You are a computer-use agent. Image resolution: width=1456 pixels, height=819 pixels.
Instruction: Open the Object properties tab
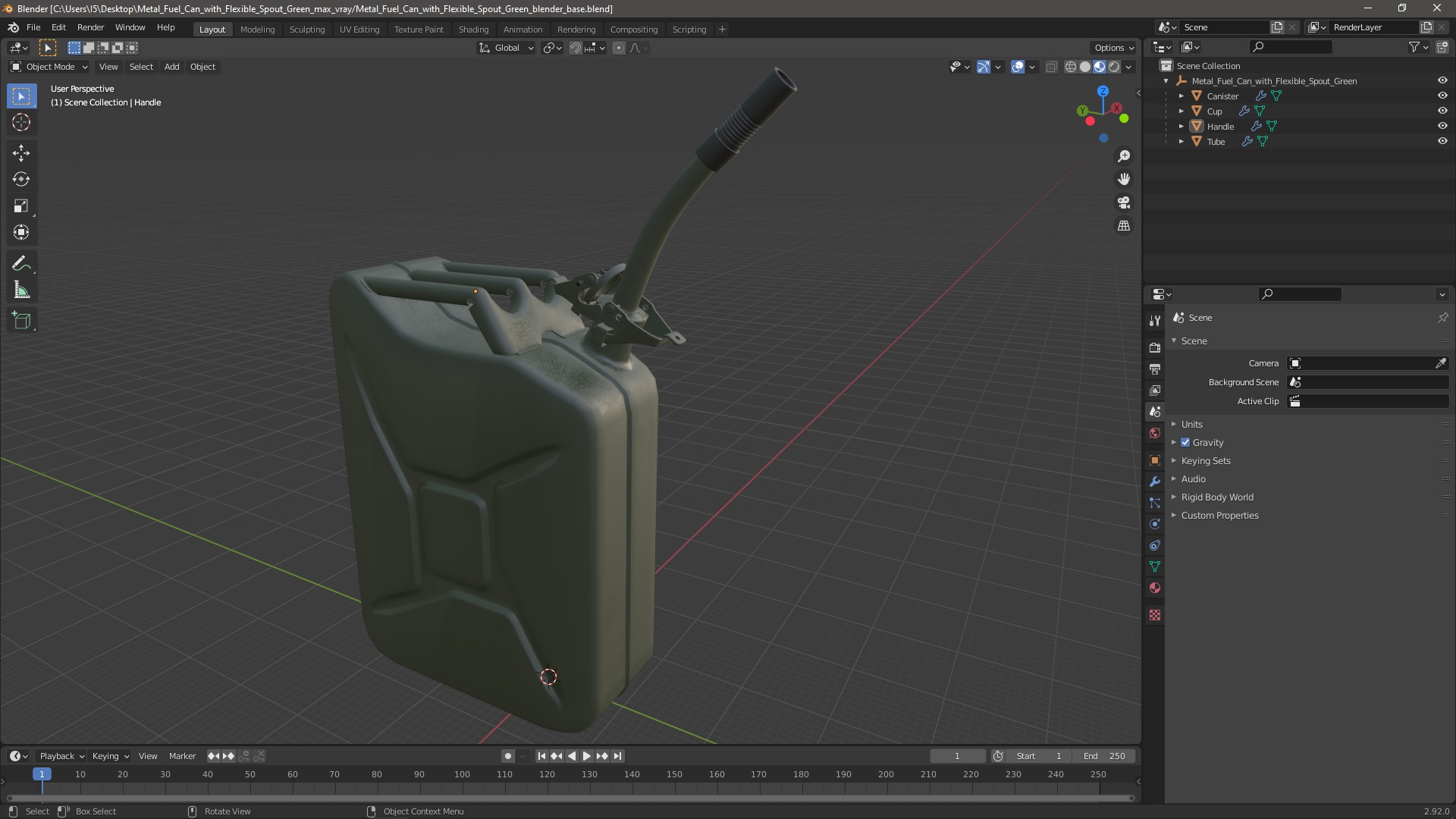point(1155,460)
